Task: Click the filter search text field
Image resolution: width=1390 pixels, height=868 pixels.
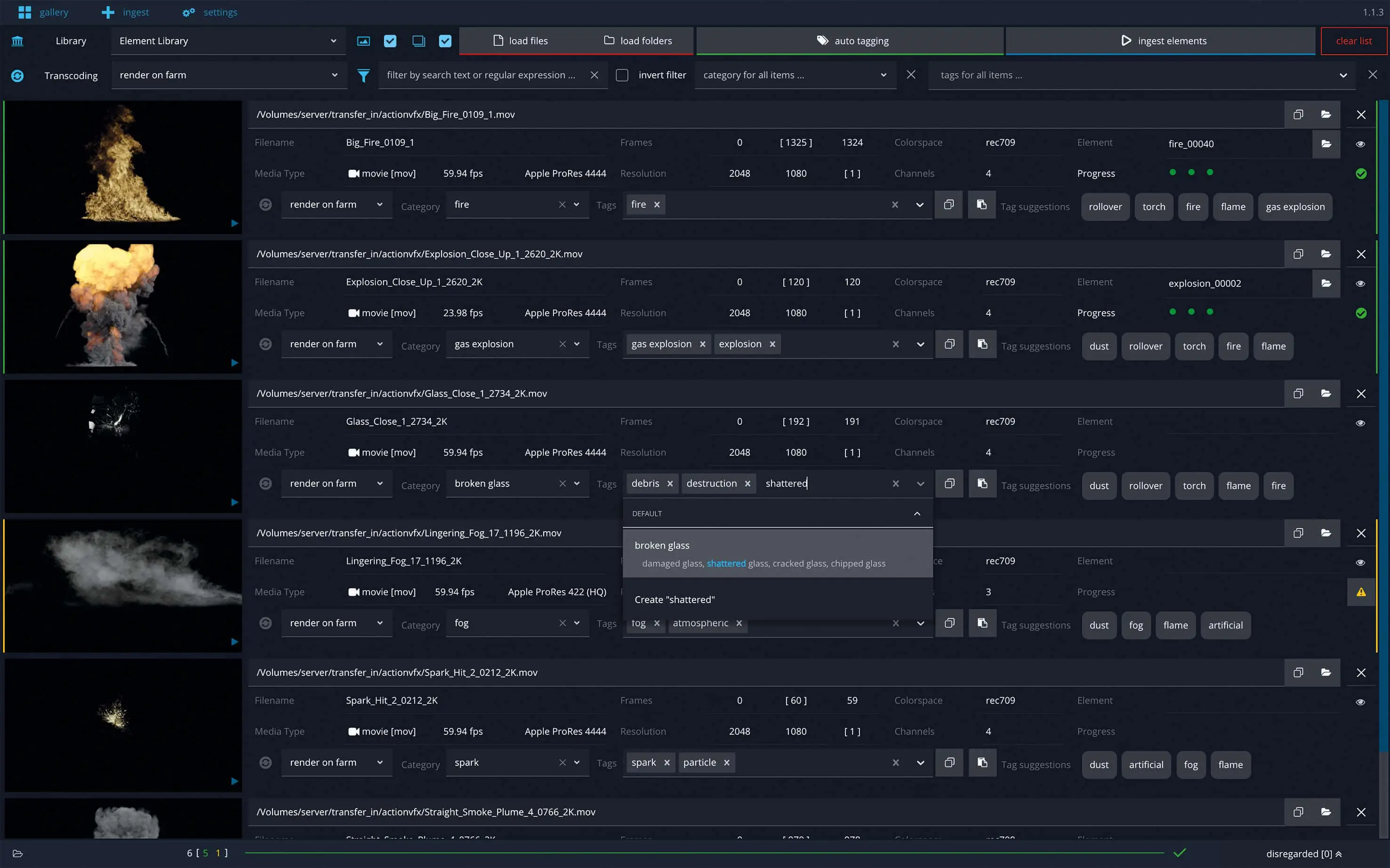Action: (x=482, y=75)
